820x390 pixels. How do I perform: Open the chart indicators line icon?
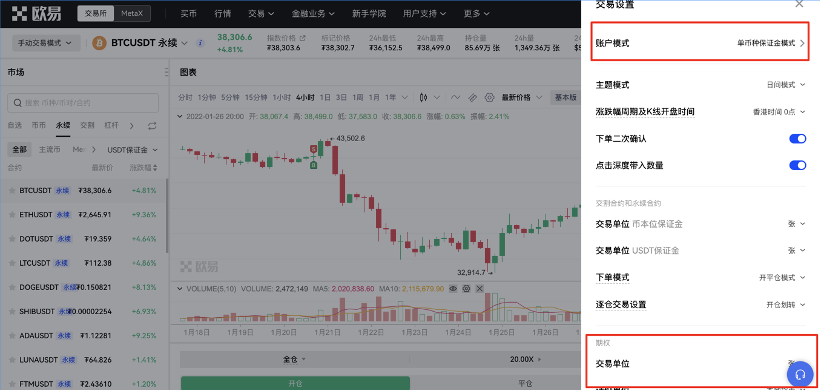tap(455, 97)
